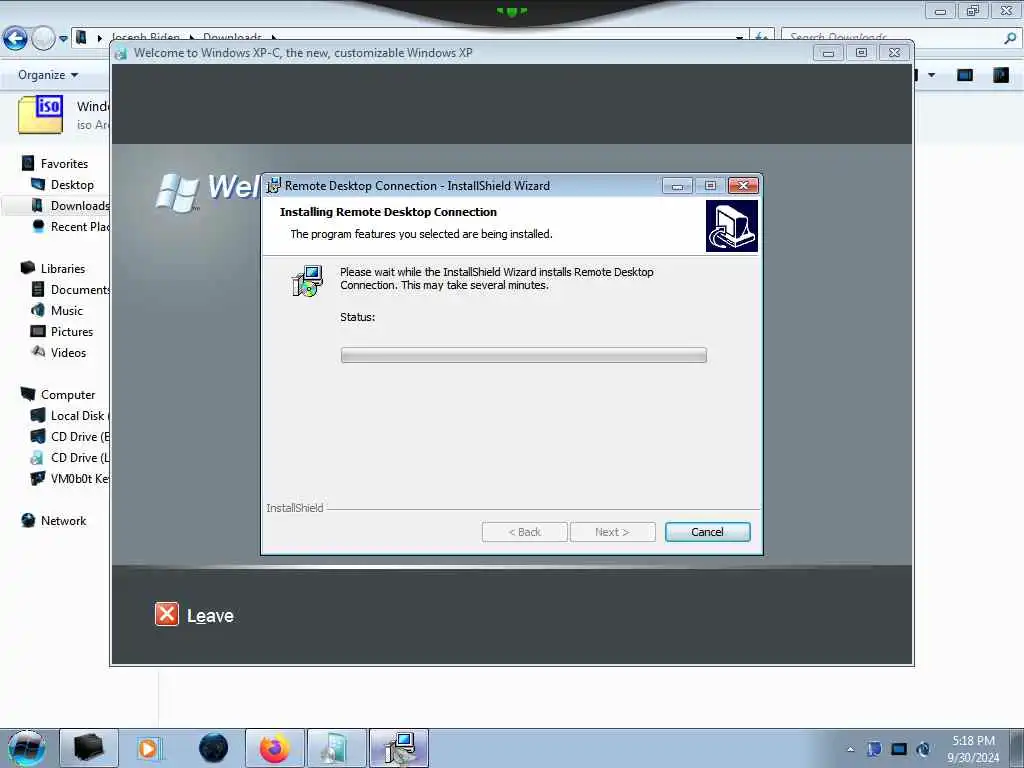Viewport: 1024px width, 768px height.
Task: Open Explorer help icon in toolbar
Action: tap(1000, 75)
